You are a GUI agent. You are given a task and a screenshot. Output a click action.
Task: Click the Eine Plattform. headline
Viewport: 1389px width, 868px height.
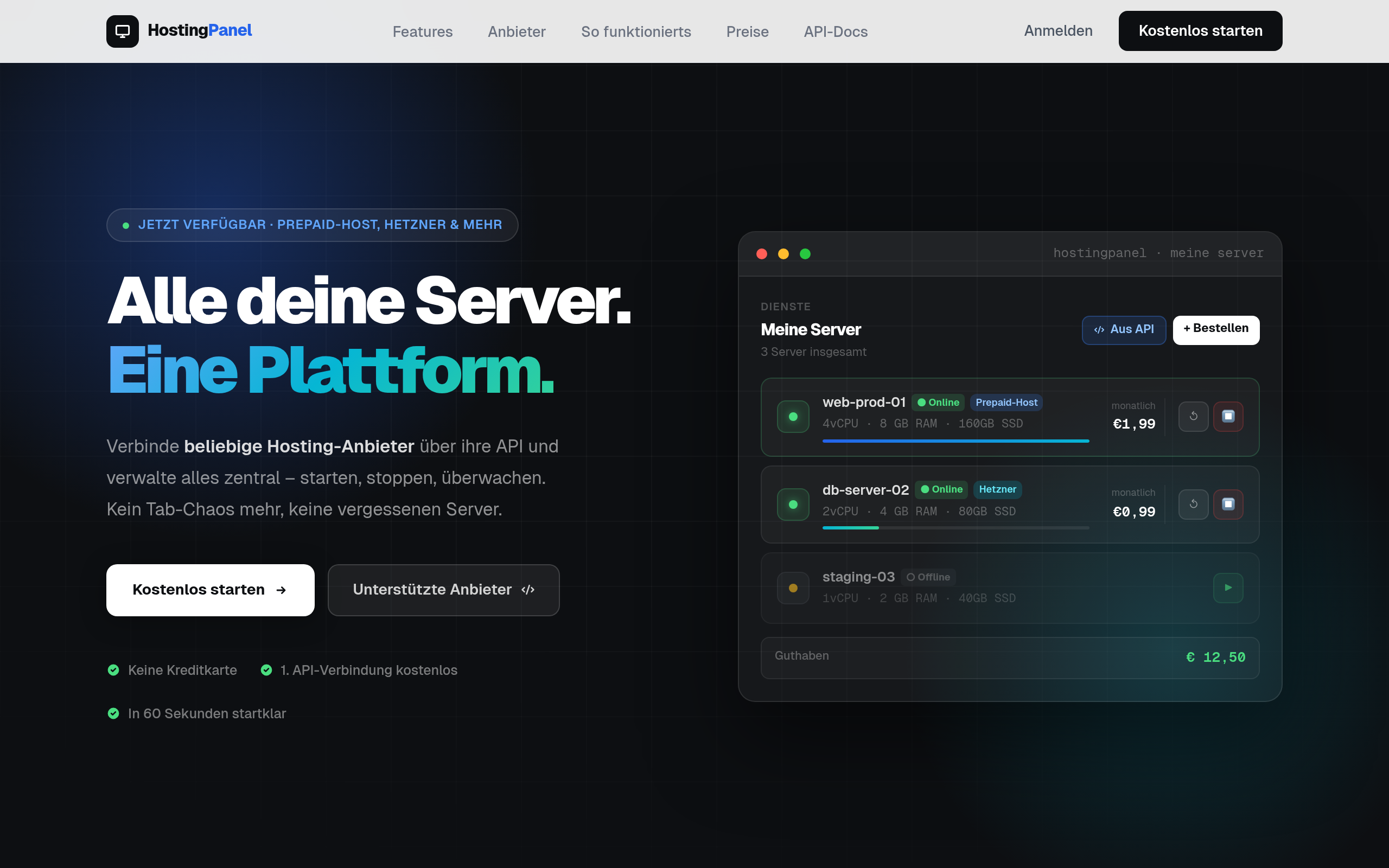pos(331,371)
